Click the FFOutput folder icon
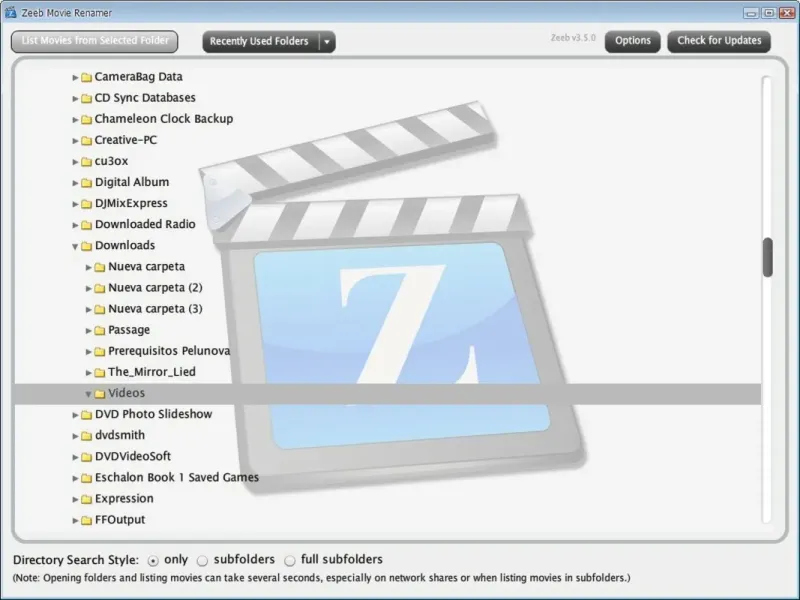800x600 pixels. [86, 520]
